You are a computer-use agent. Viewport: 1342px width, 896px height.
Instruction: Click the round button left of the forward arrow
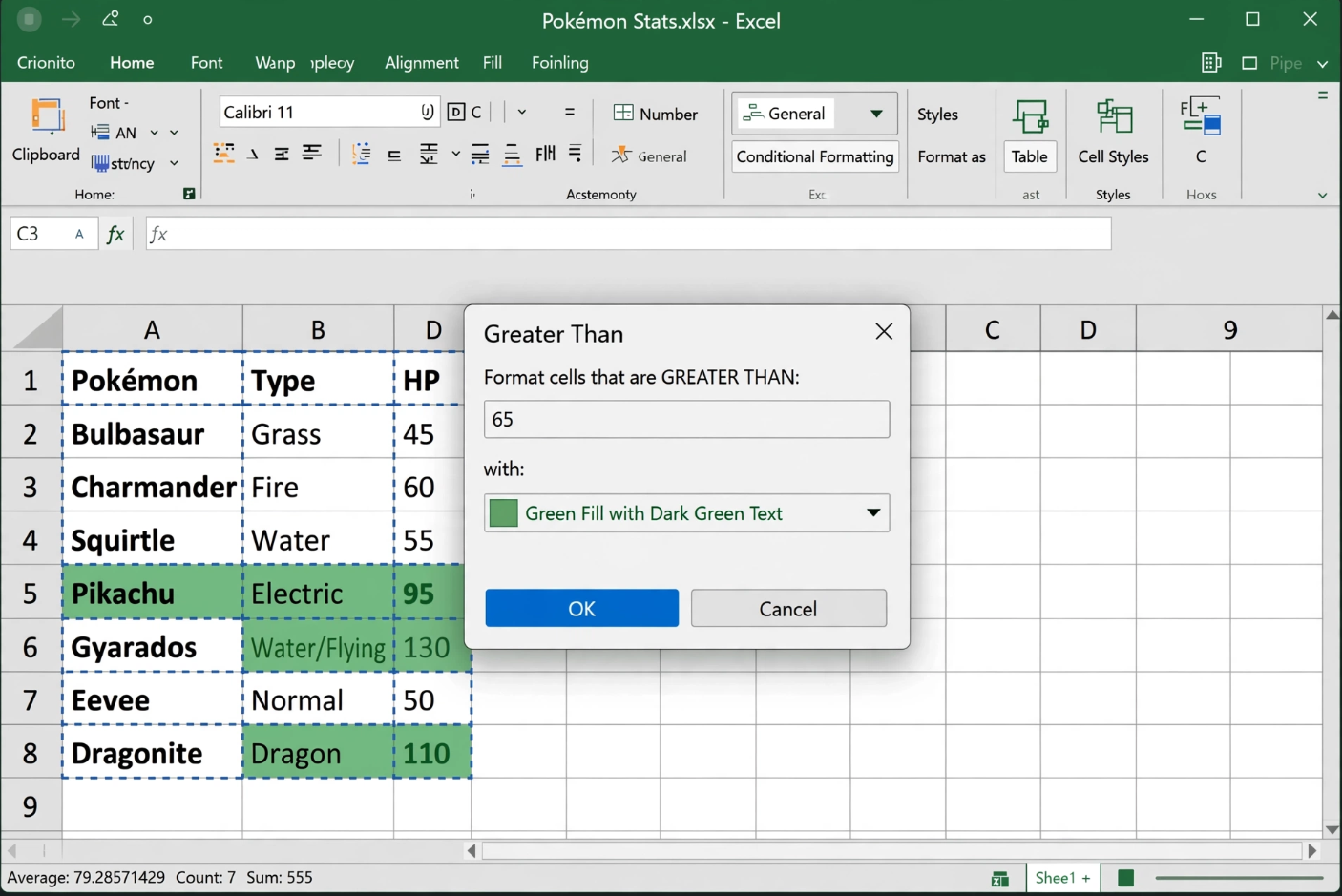tap(30, 19)
